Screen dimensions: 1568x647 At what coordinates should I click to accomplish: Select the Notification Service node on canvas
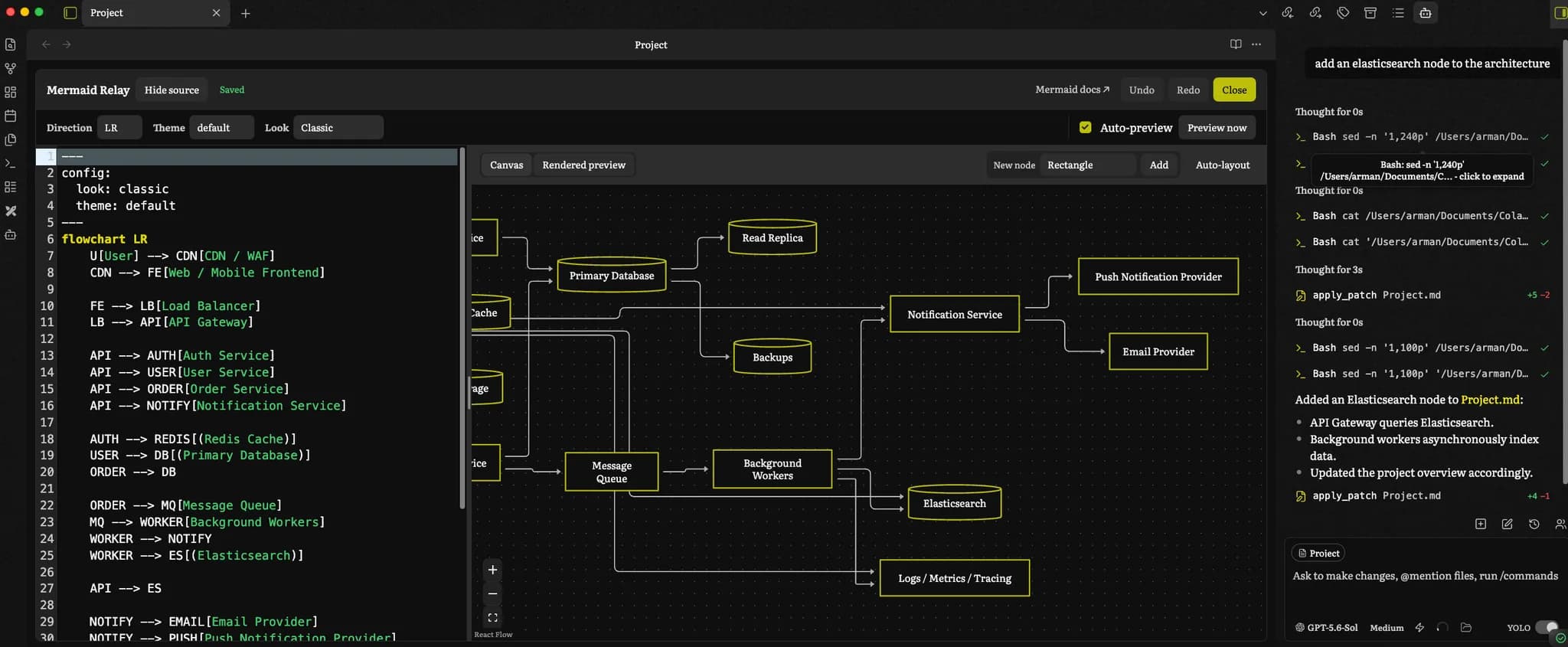click(x=955, y=314)
